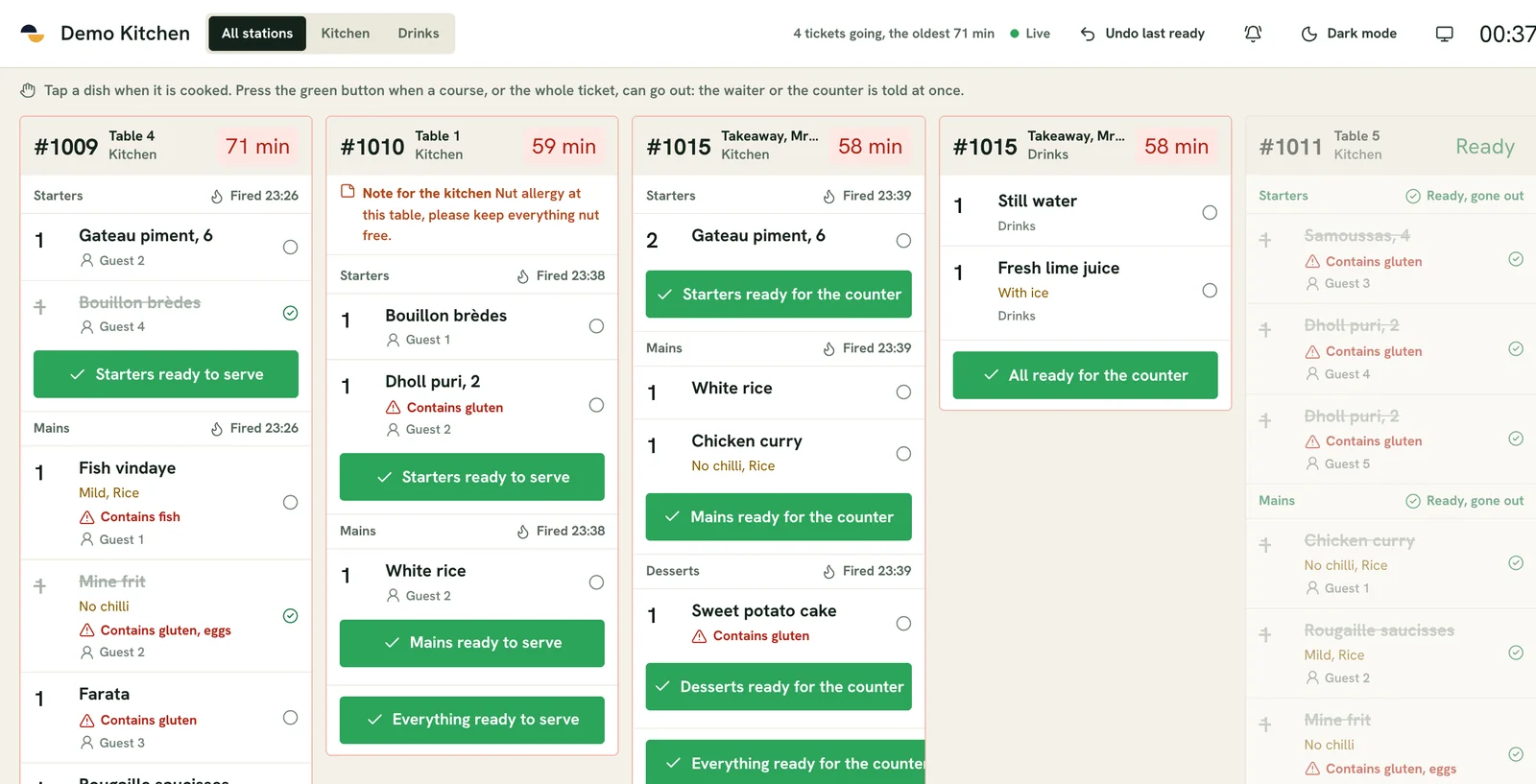Click plus icon beside struck-out Bouillon brèdes
Viewport: 1536px width, 784px height.
tap(39, 307)
